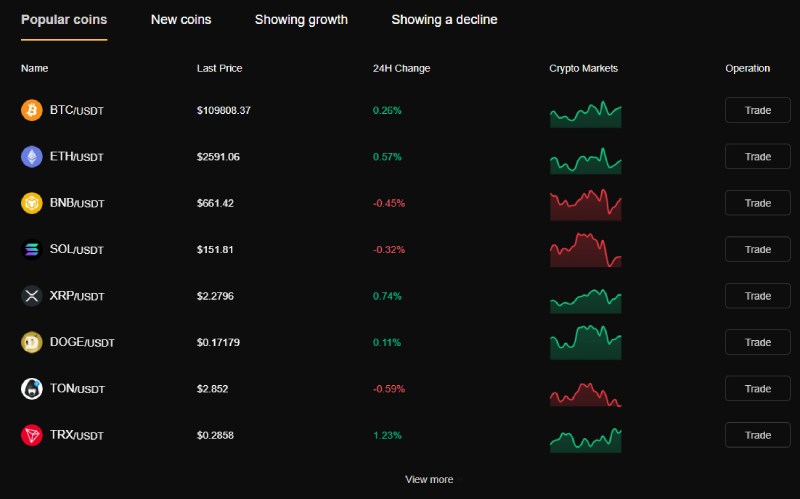Click the DOGE/USDT pair name
Screen dimensions: 800x499
82,342
